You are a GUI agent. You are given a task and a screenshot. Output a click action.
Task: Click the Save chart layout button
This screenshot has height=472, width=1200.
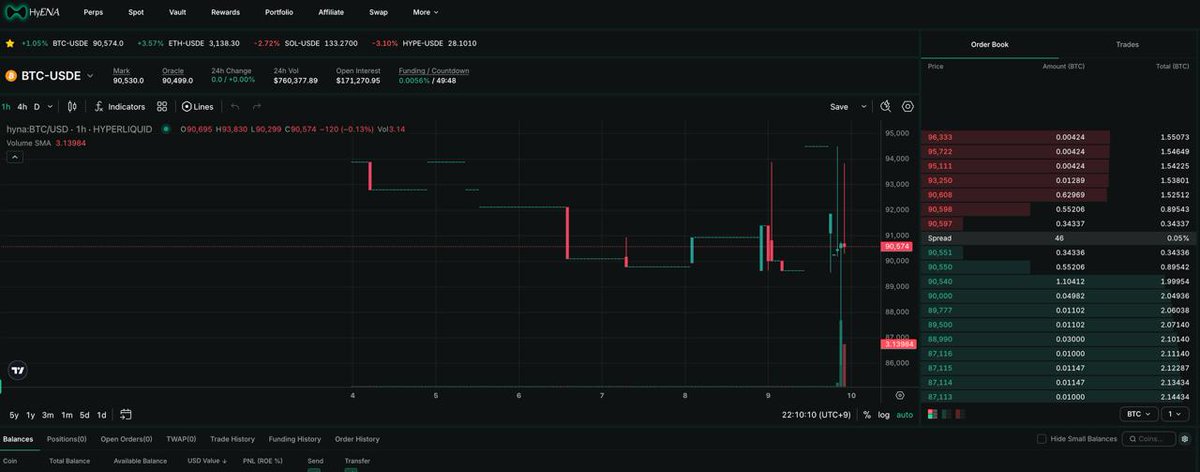[839, 106]
